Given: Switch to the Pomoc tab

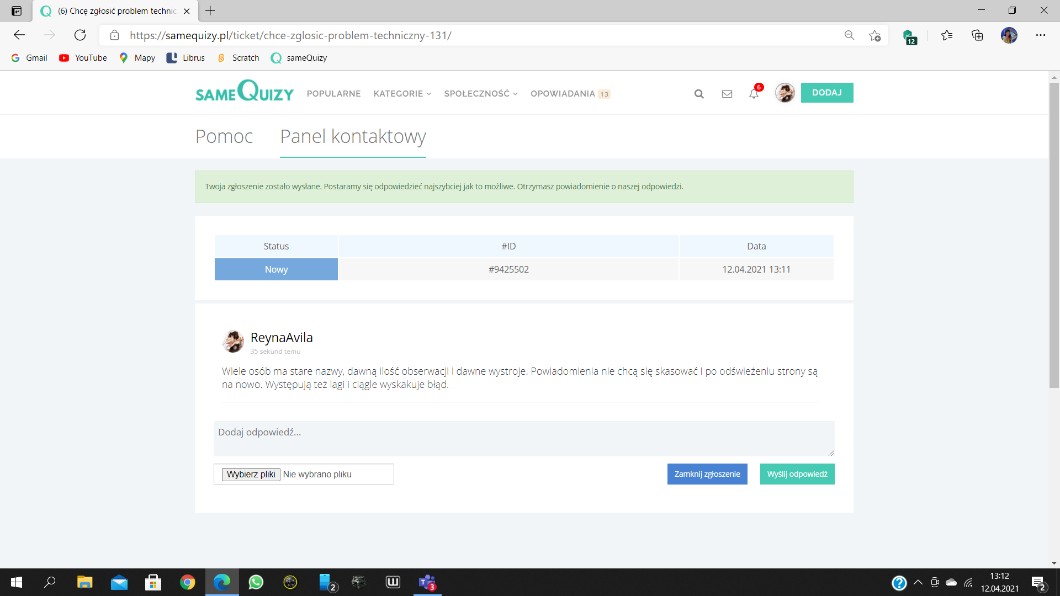Looking at the screenshot, I should 224,137.
